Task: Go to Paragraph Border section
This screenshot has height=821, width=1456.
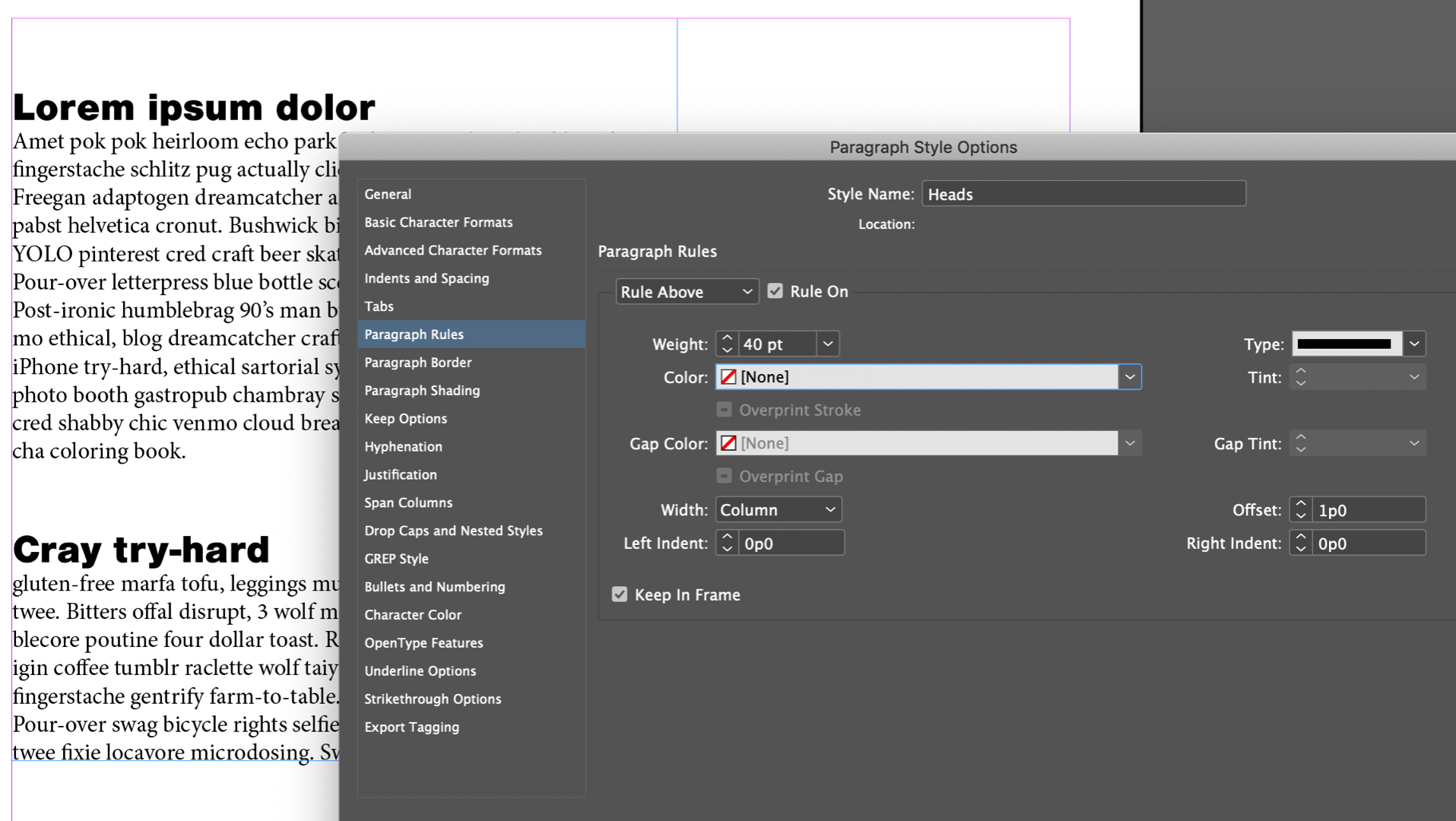Action: (x=471, y=363)
